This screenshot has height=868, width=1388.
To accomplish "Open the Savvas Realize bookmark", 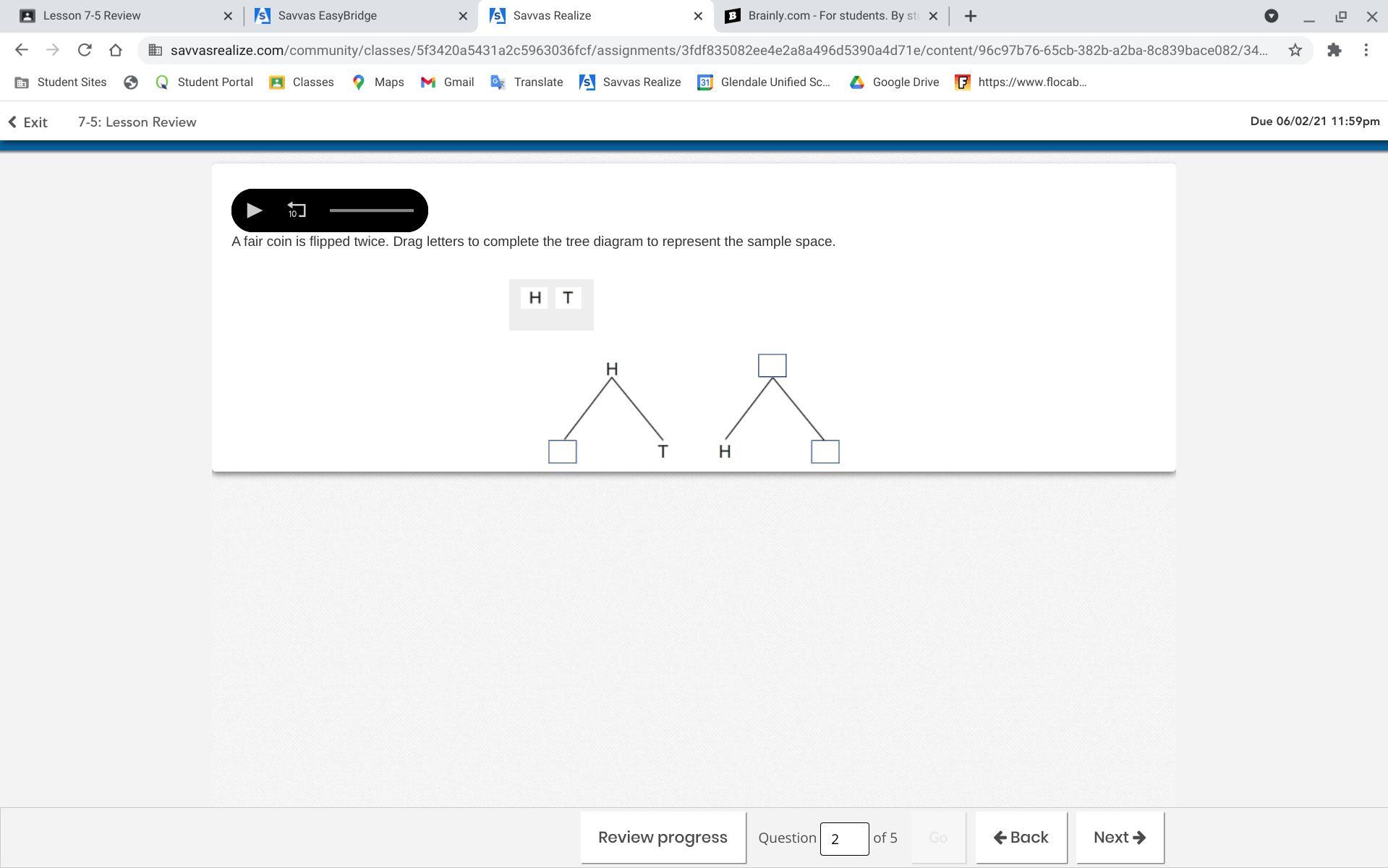I will click(x=630, y=82).
